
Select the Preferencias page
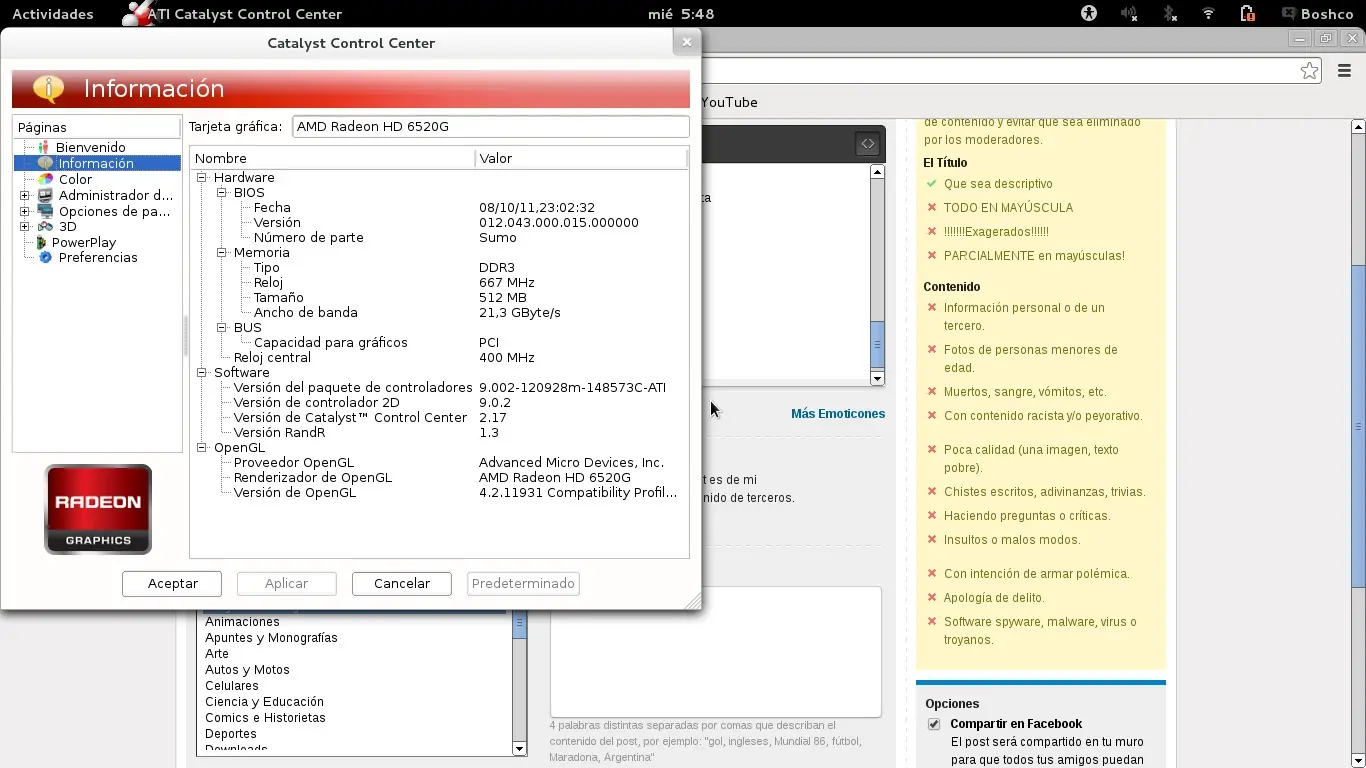(x=98, y=258)
